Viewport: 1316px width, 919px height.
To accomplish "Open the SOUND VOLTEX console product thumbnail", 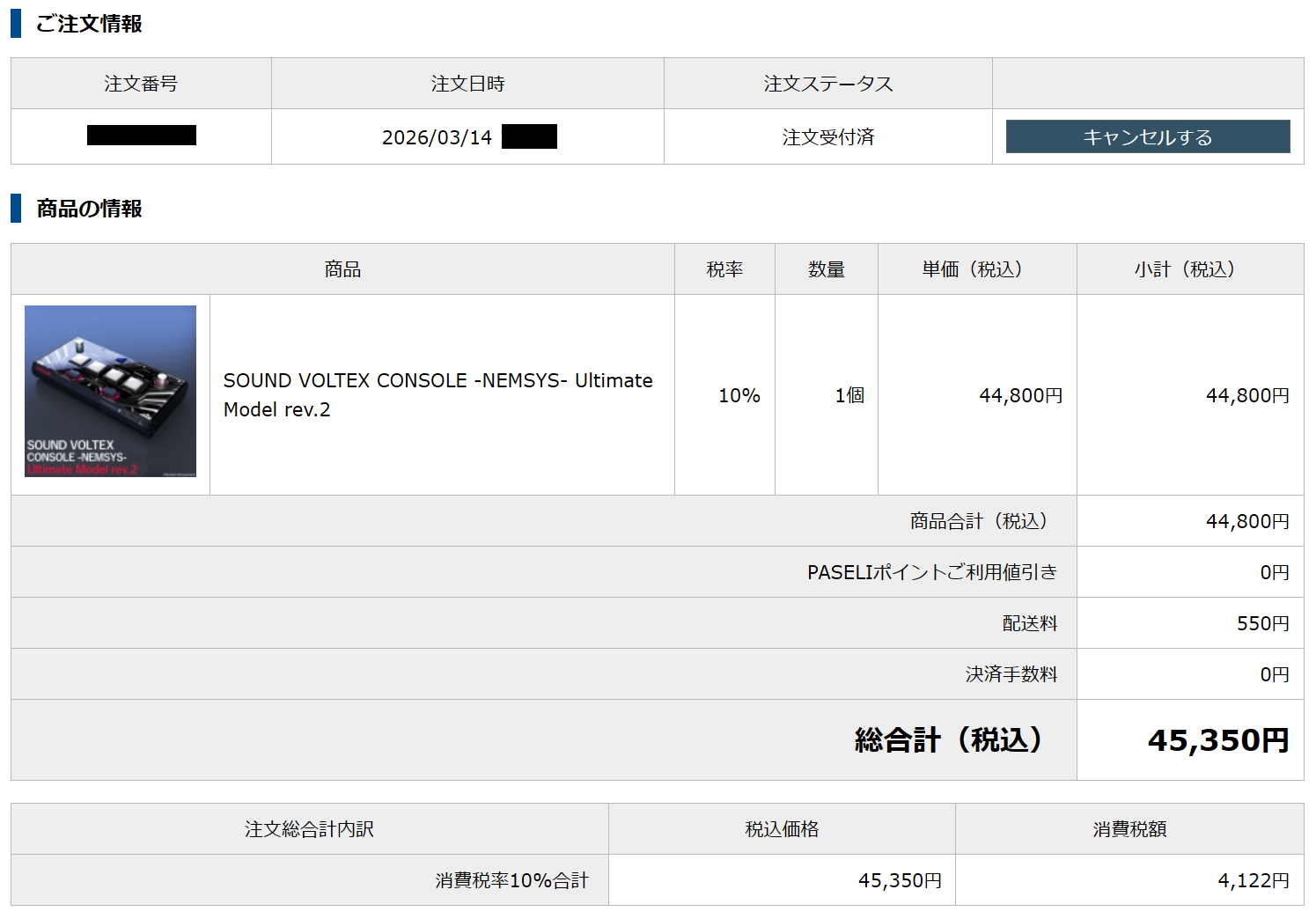I will coord(110,391).
